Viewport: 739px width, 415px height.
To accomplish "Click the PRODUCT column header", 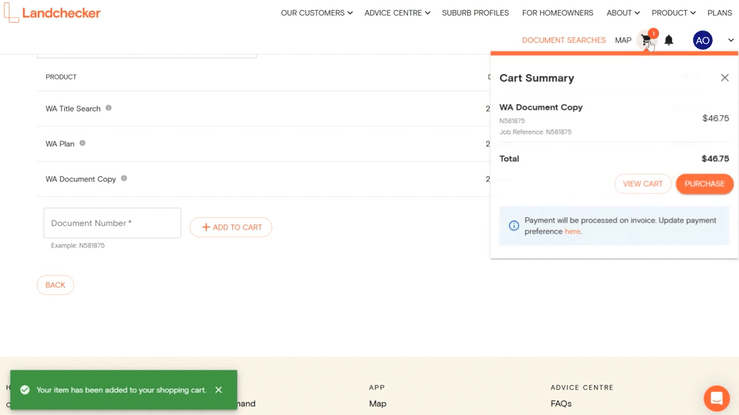I will [x=61, y=77].
